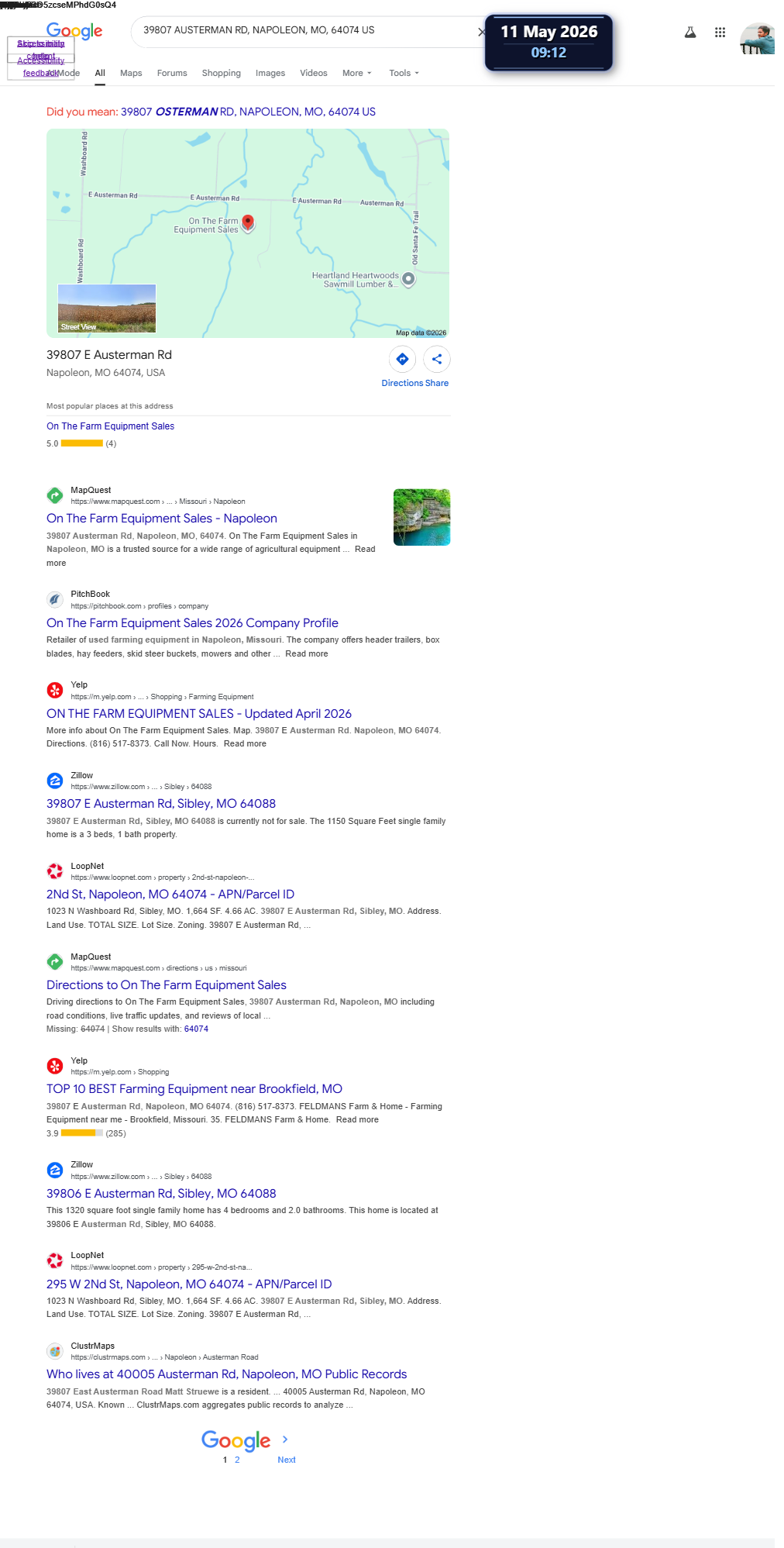Click the LoopNet favicon of the 2Nd St, Napoleon result
The width and height of the screenshot is (784, 1548).
(55, 871)
